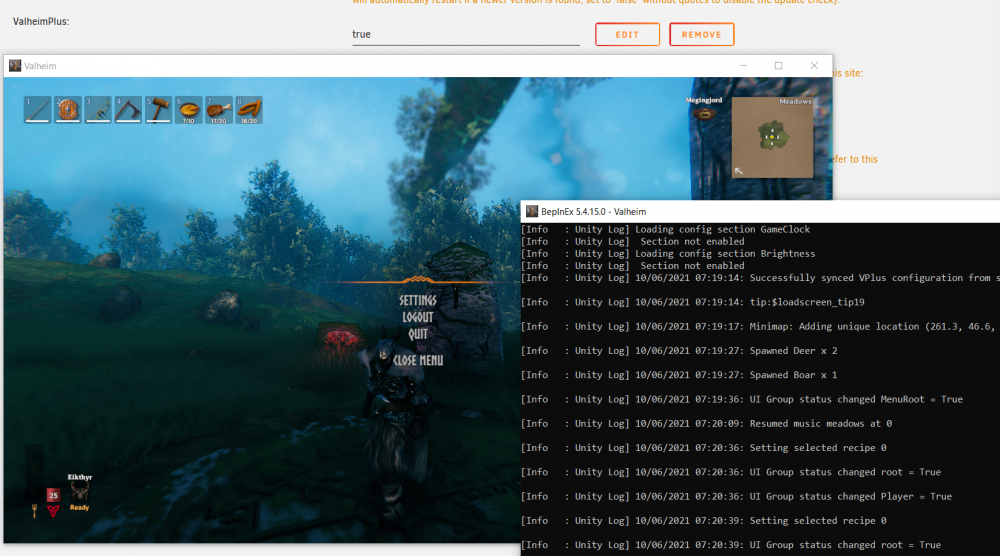Click the Ready label under Eikthyr

tap(80, 508)
